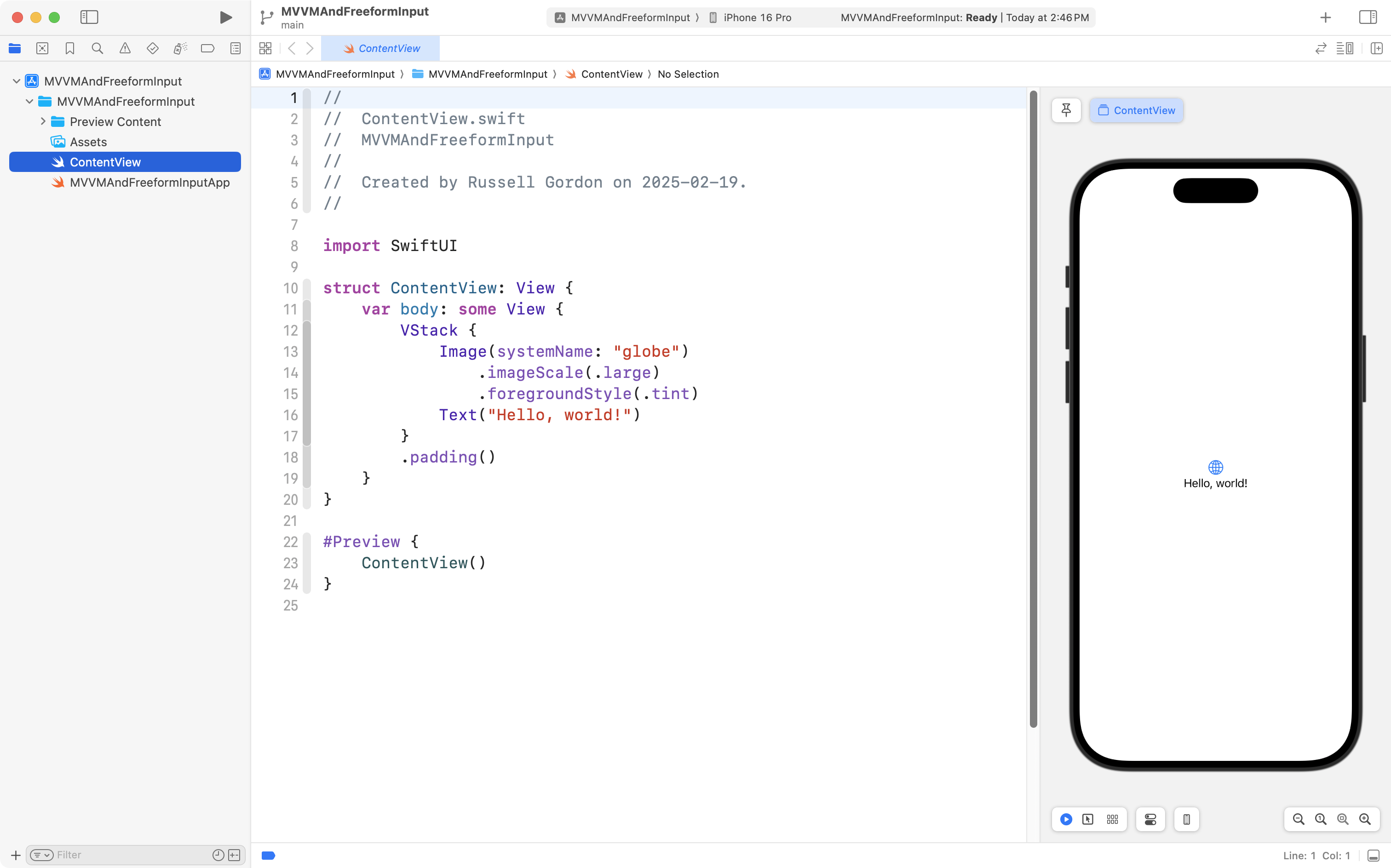
Task: Expand the Preview Content folder
Action: (x=43, y=122)
